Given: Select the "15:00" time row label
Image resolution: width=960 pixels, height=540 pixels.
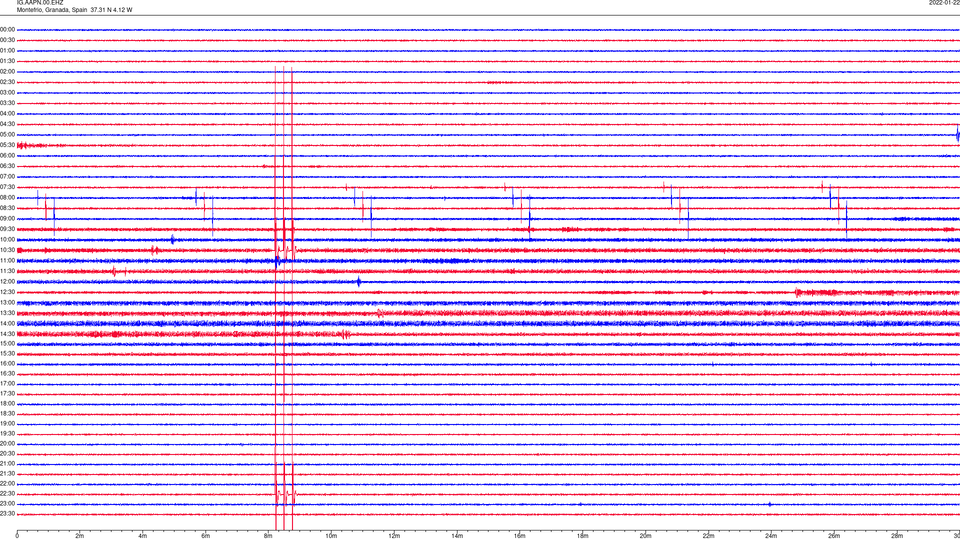Looking at the screenshot, I should (x=7, y=343).
